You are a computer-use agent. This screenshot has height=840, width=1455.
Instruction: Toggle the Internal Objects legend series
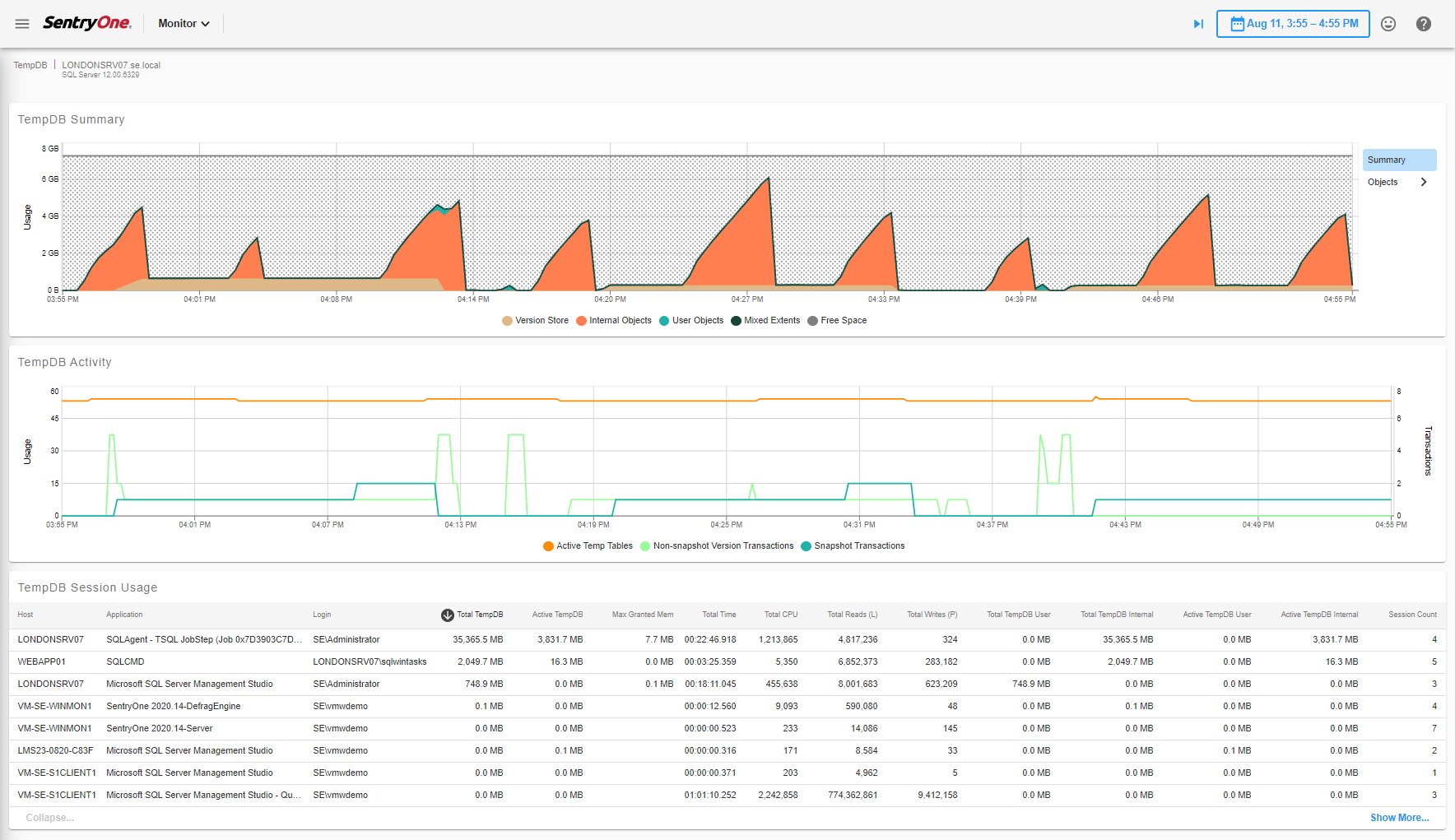[612, 320]
